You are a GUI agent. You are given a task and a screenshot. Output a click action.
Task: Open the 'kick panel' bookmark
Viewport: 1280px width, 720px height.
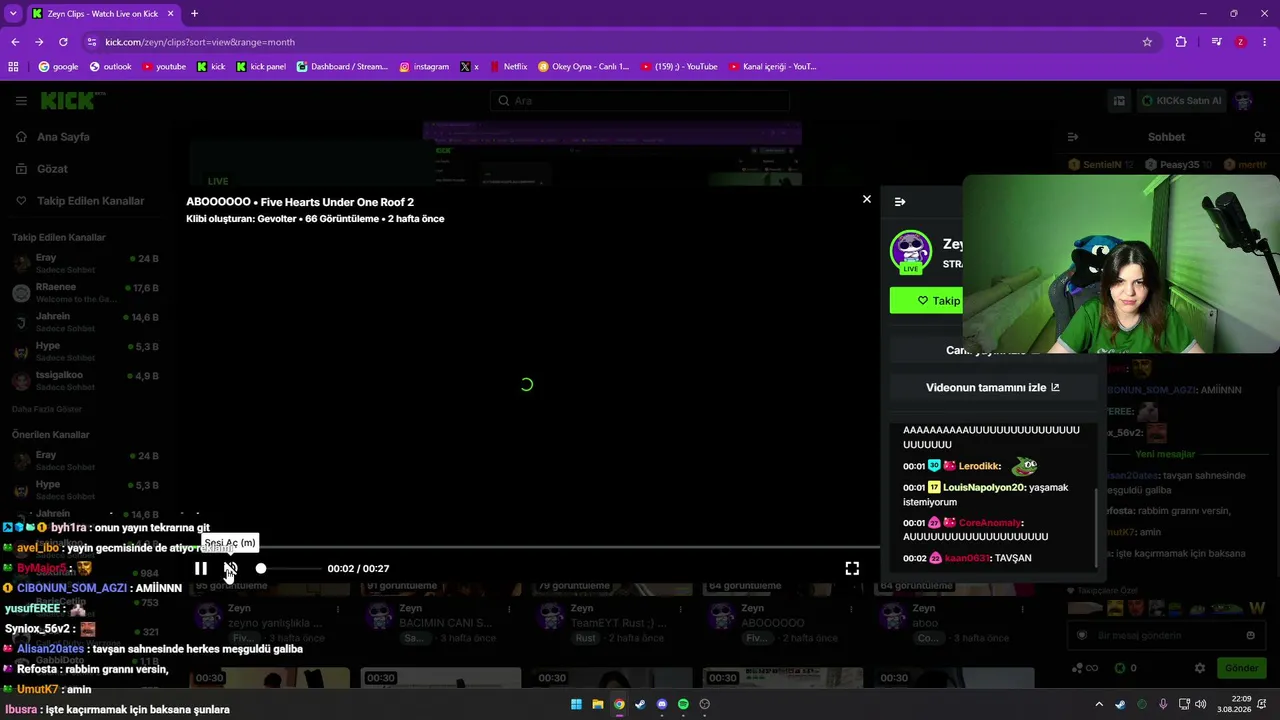tap(261, 67)
